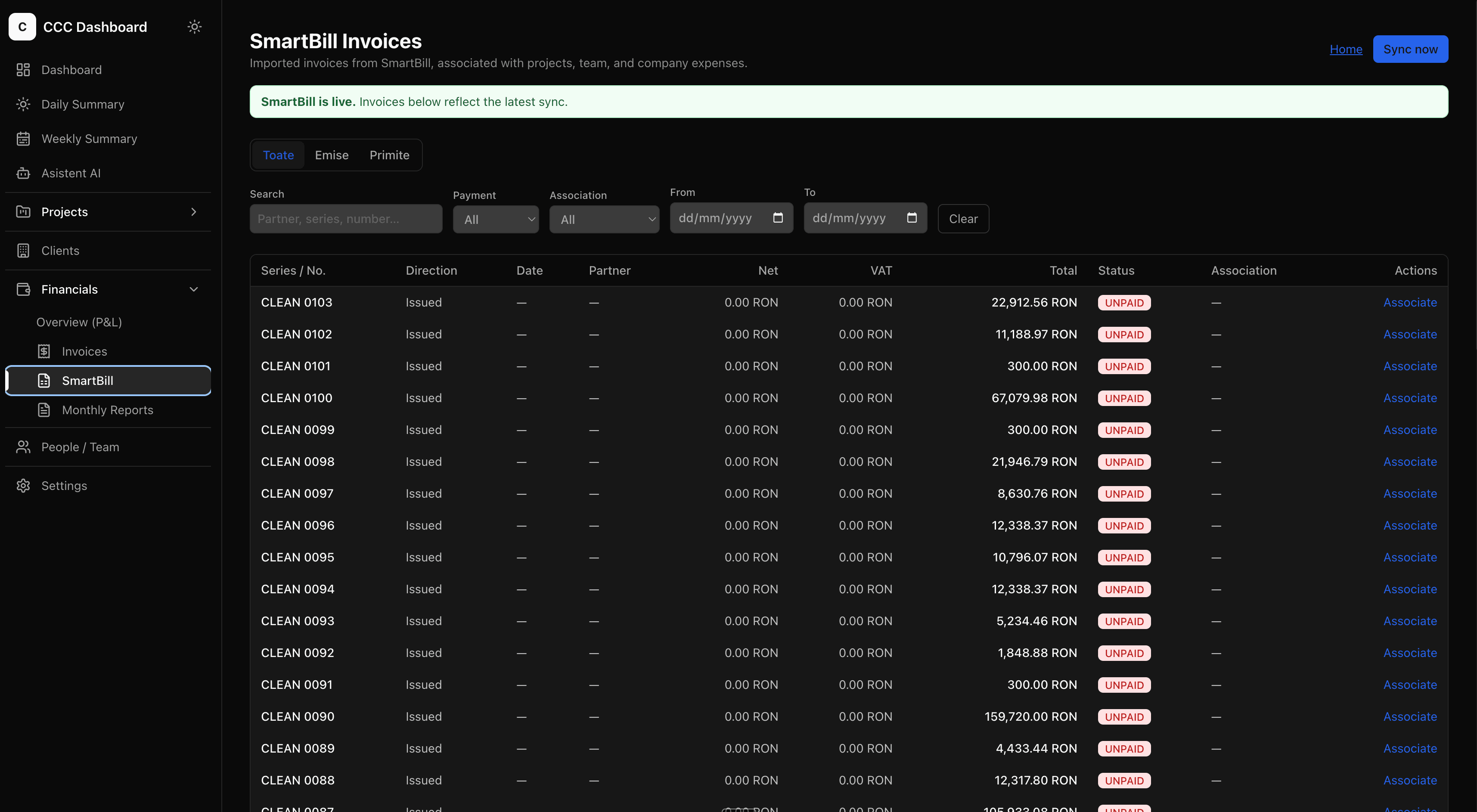This screenshot has height=812, width=1477.
Task: Click UNPAID badge for CLEAN 0097
Action: (x=1124, y=493)
